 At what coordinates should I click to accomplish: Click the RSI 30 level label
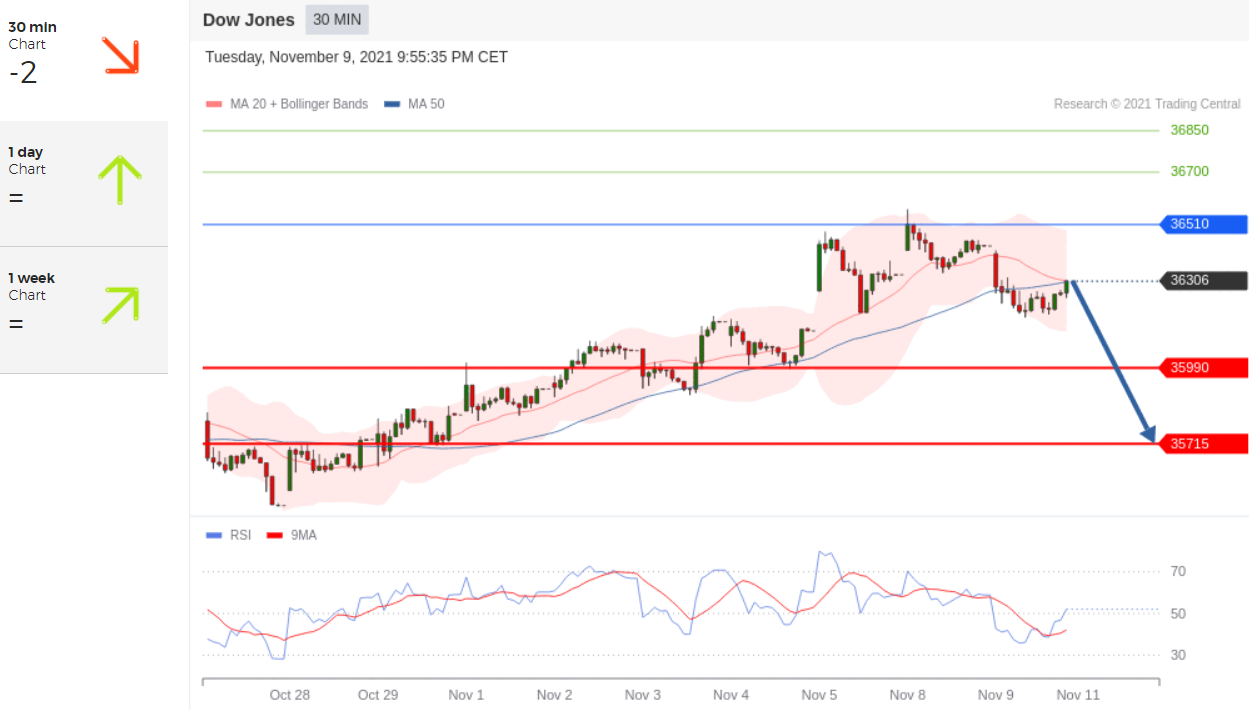click(x=1178, y=655)
